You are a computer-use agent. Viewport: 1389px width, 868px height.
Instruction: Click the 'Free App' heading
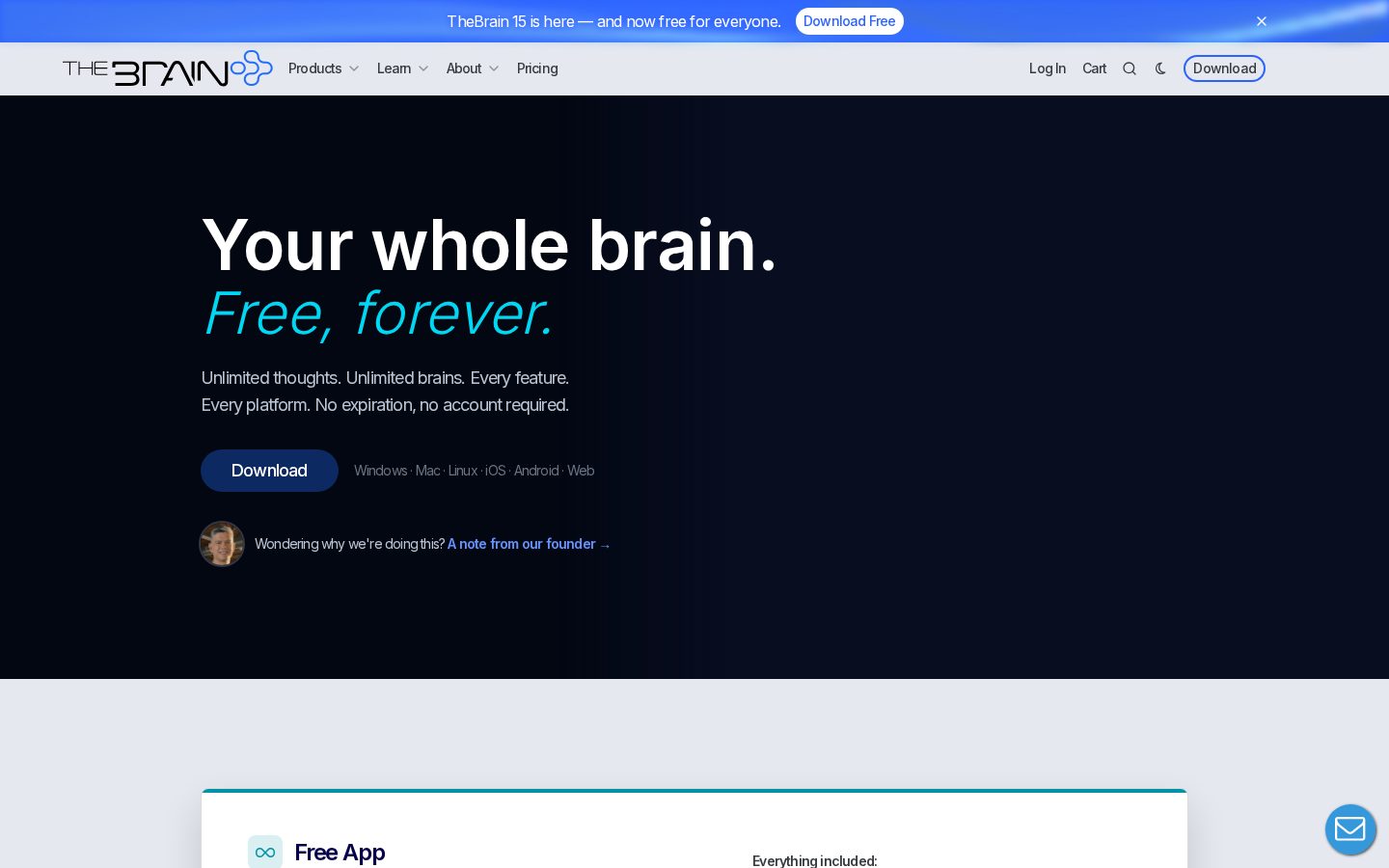[340, 853]
